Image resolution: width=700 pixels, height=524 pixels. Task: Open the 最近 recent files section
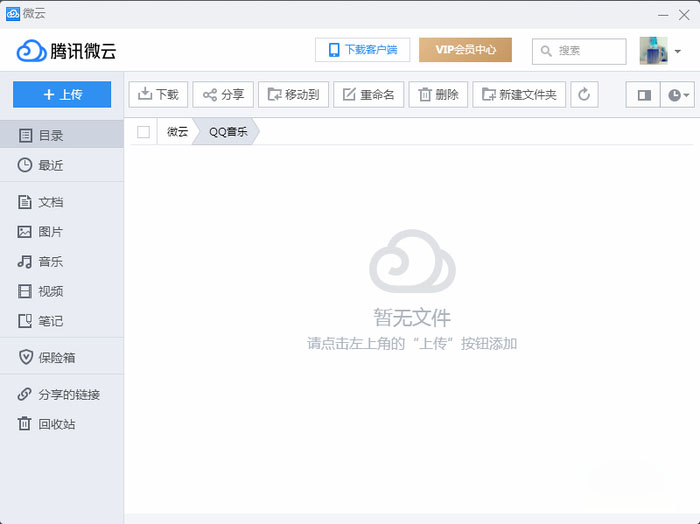click(62, 165)
